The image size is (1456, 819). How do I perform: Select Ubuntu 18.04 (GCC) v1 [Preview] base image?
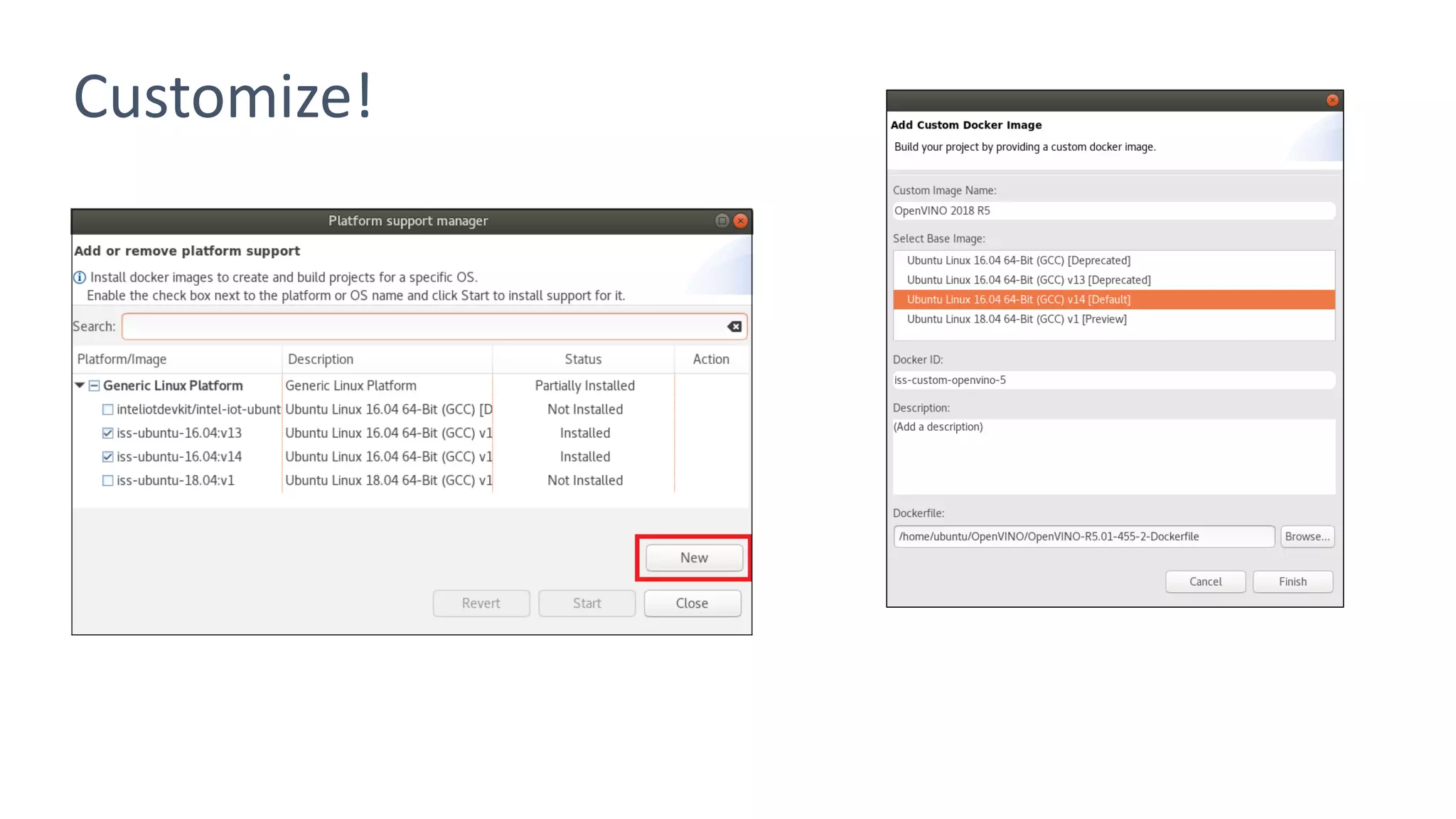click(1114, 319)
